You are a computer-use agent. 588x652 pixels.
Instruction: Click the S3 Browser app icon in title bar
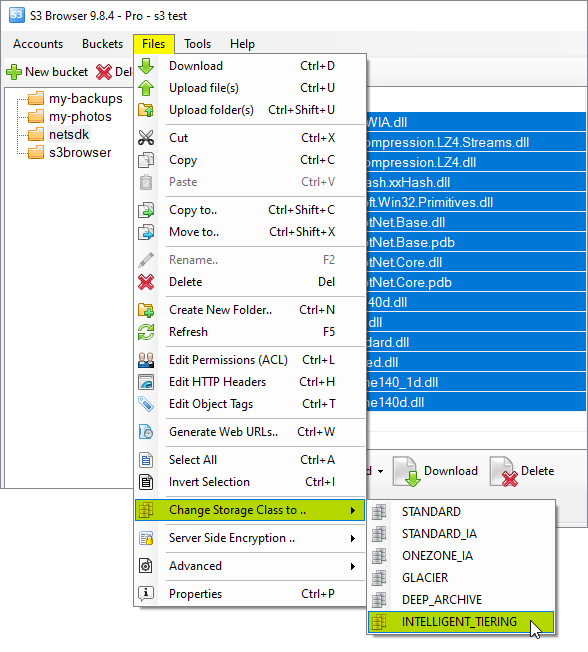17,15
